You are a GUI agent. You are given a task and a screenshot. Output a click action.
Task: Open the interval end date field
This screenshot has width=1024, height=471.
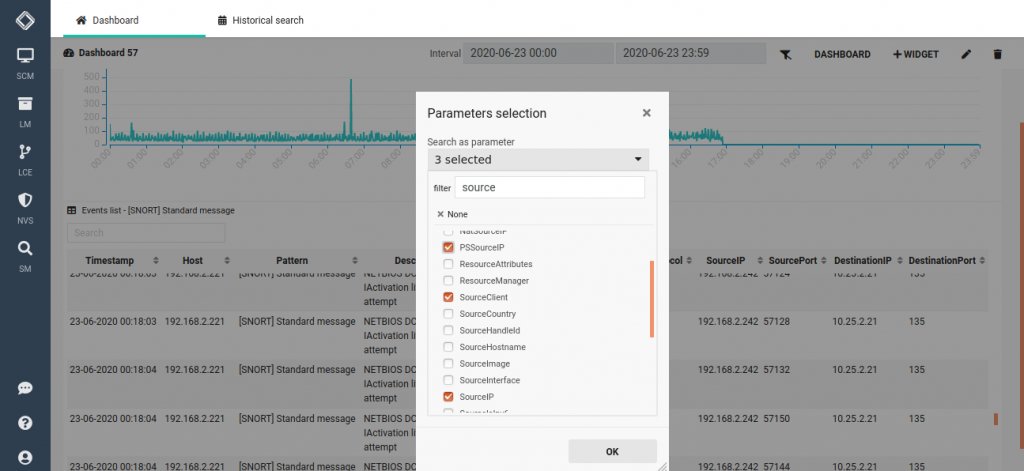pyautogui.click(x=690, y=53)
